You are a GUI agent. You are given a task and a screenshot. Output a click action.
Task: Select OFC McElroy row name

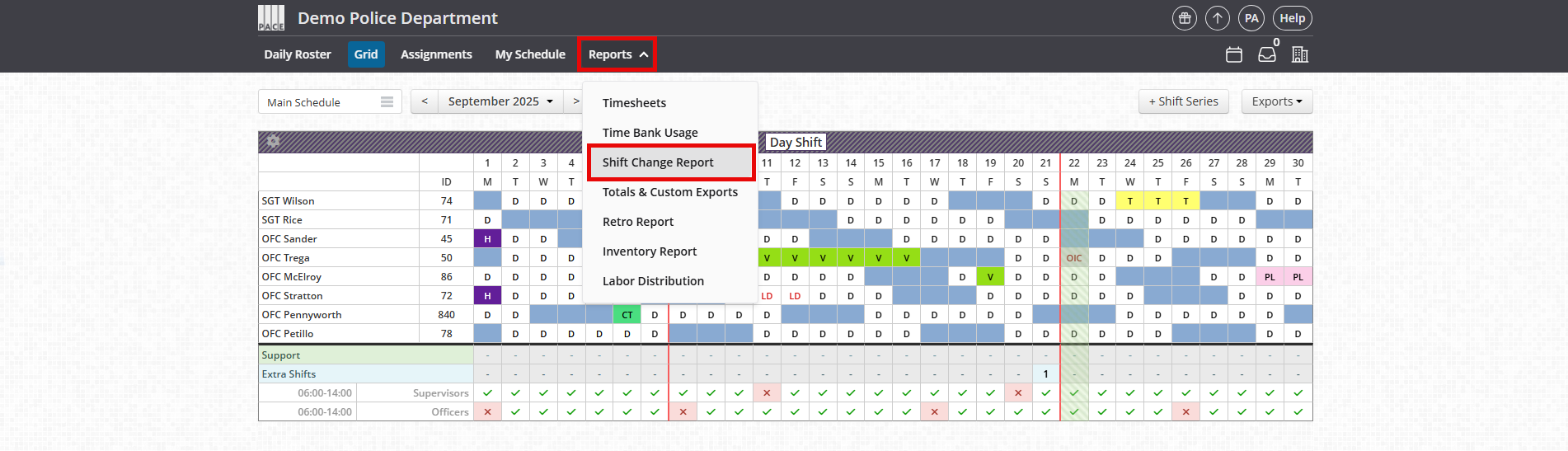click(291, 277)
